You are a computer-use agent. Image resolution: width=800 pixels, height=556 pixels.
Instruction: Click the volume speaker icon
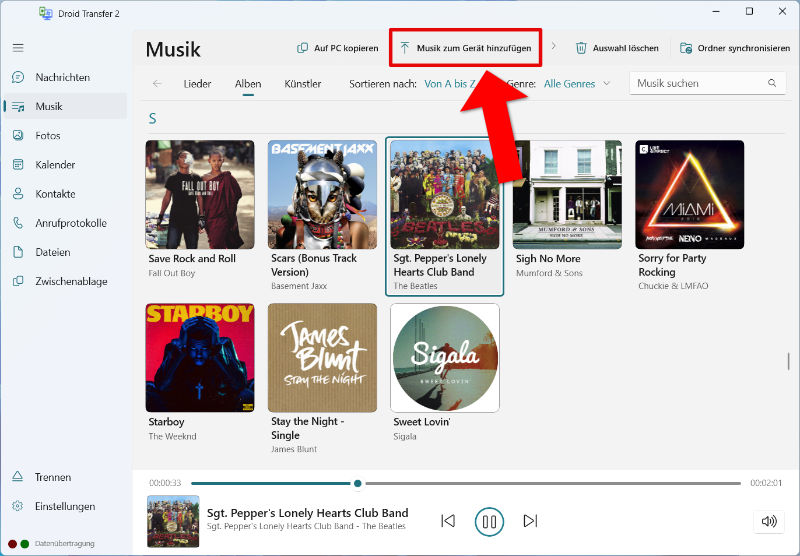(x=768, y=521)
